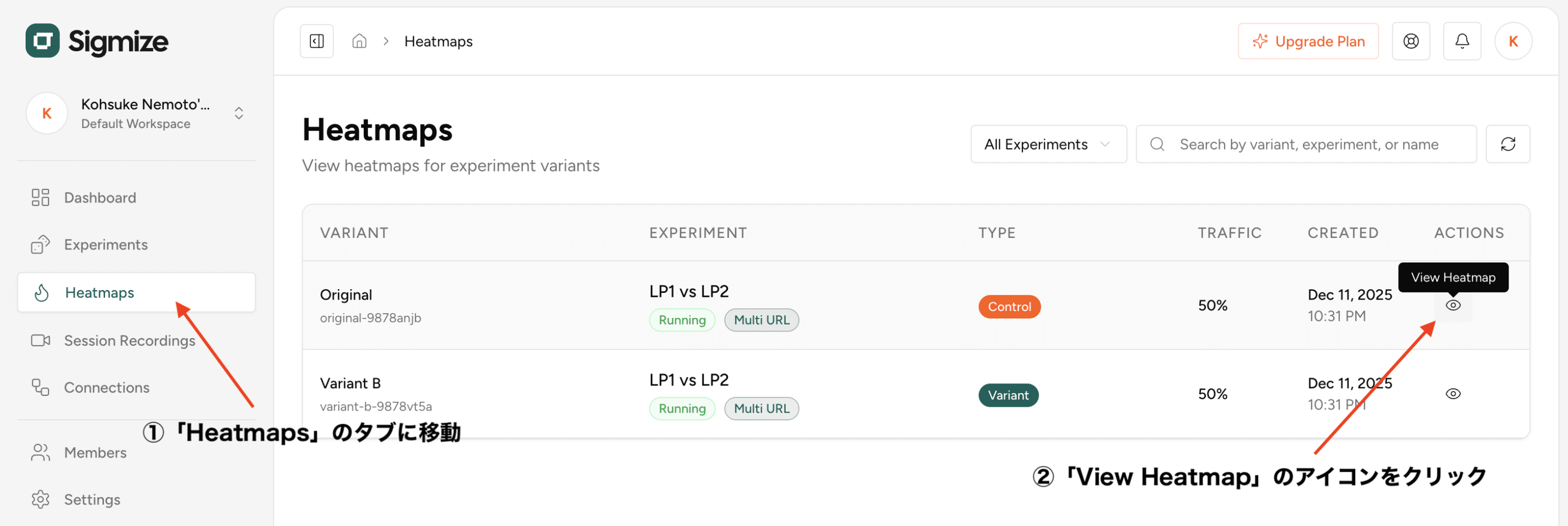1568x526 pixels.
Task: Open the help lifebuoy icon
Action: 1410,41
